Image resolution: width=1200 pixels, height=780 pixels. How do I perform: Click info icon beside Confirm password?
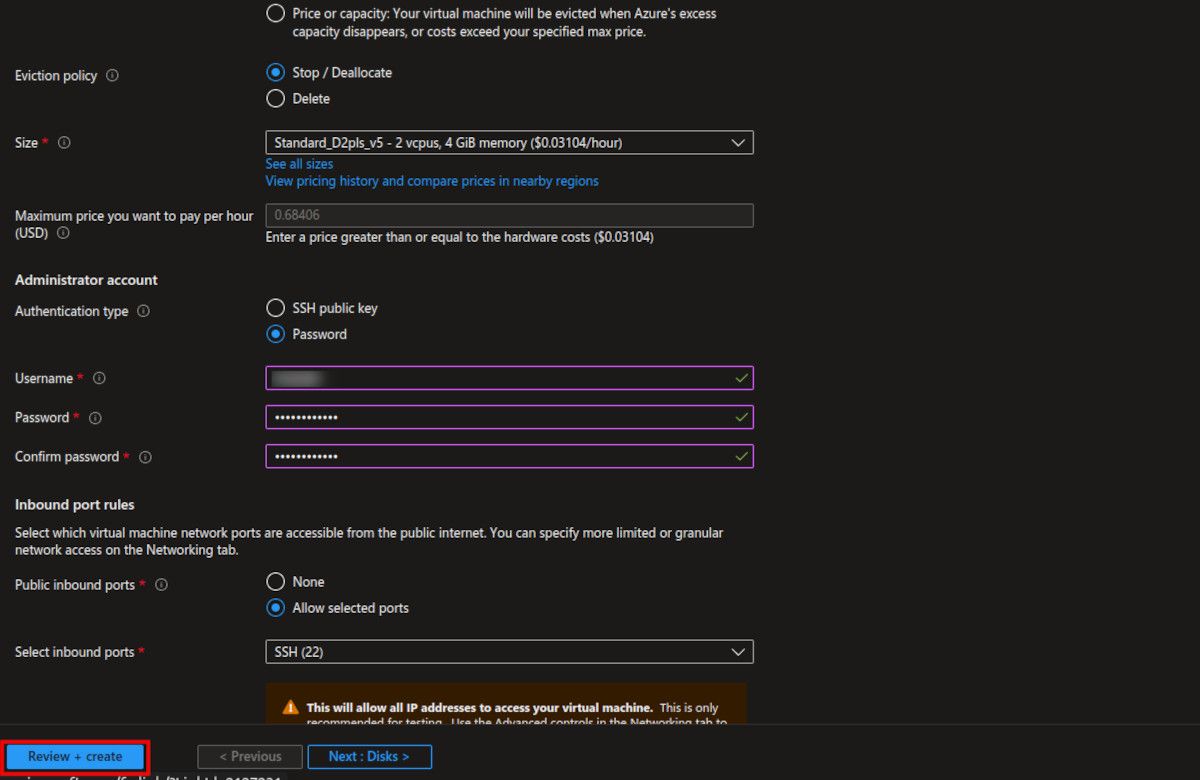pos(145,457)
